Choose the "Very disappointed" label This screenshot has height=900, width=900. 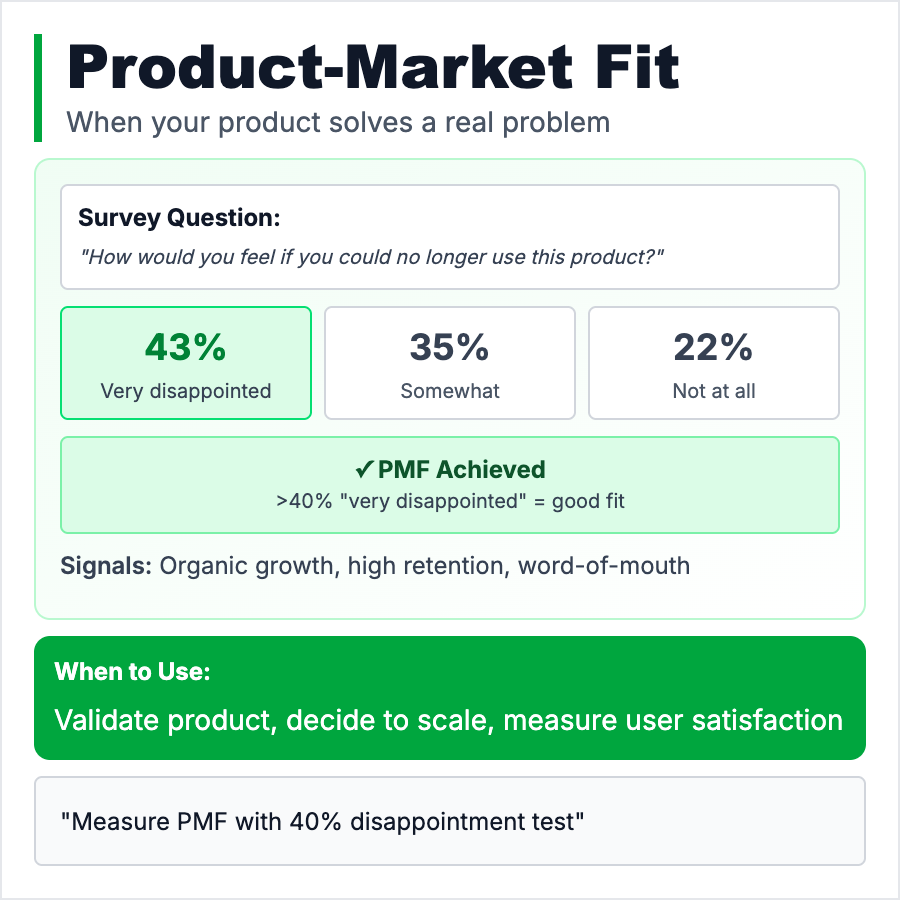click(x=186, y=391)
